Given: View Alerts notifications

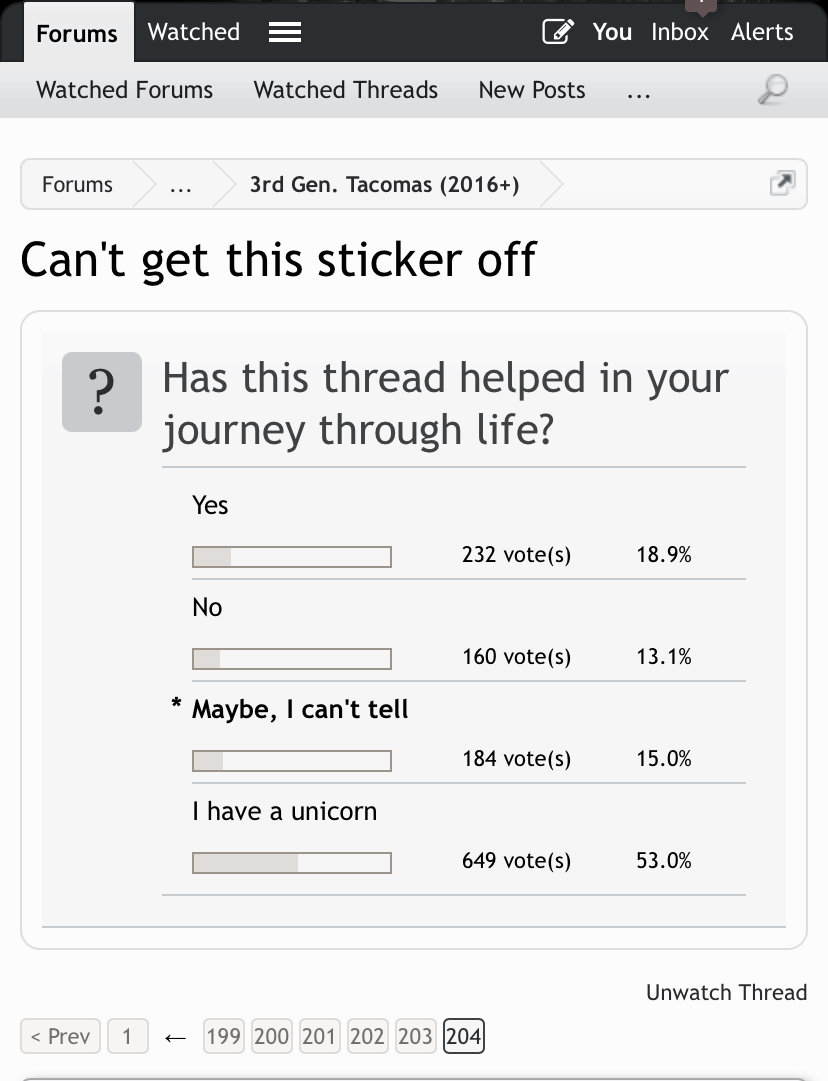Looking at the screenshot, I should click(x=762, y=32).
